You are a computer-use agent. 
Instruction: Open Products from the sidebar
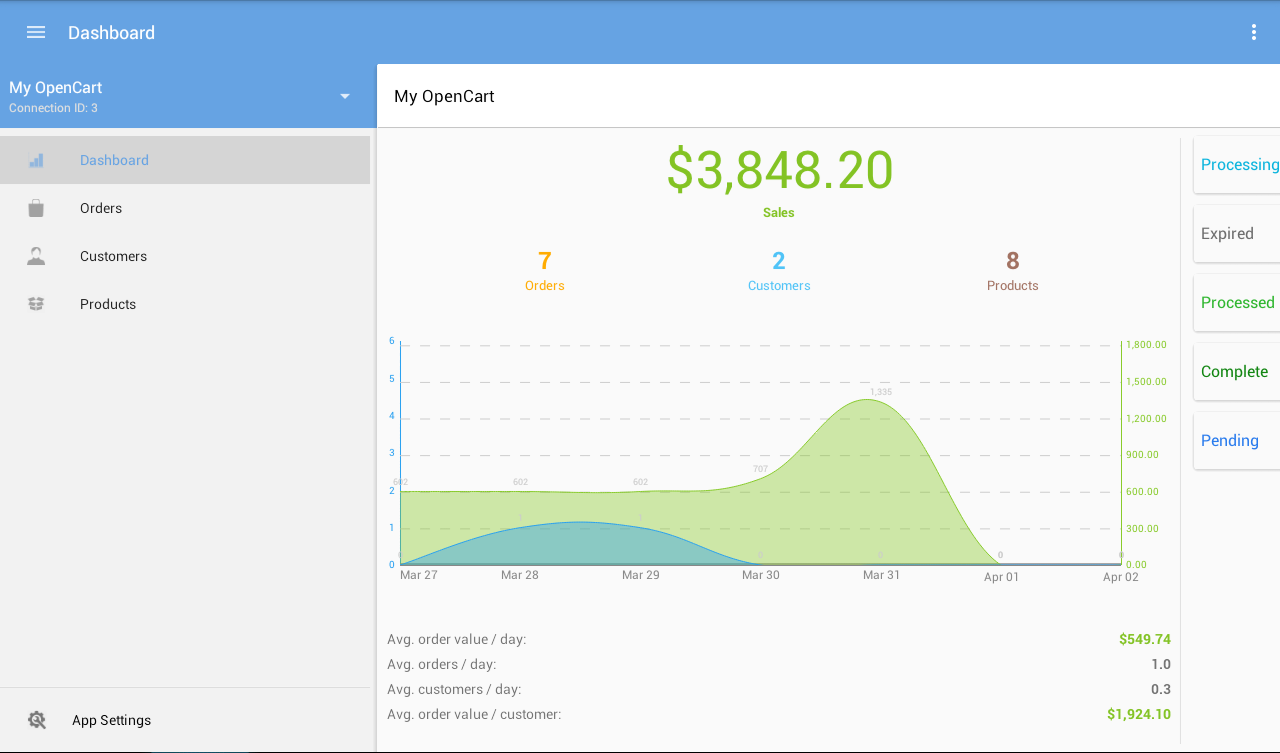click(185, 304)
